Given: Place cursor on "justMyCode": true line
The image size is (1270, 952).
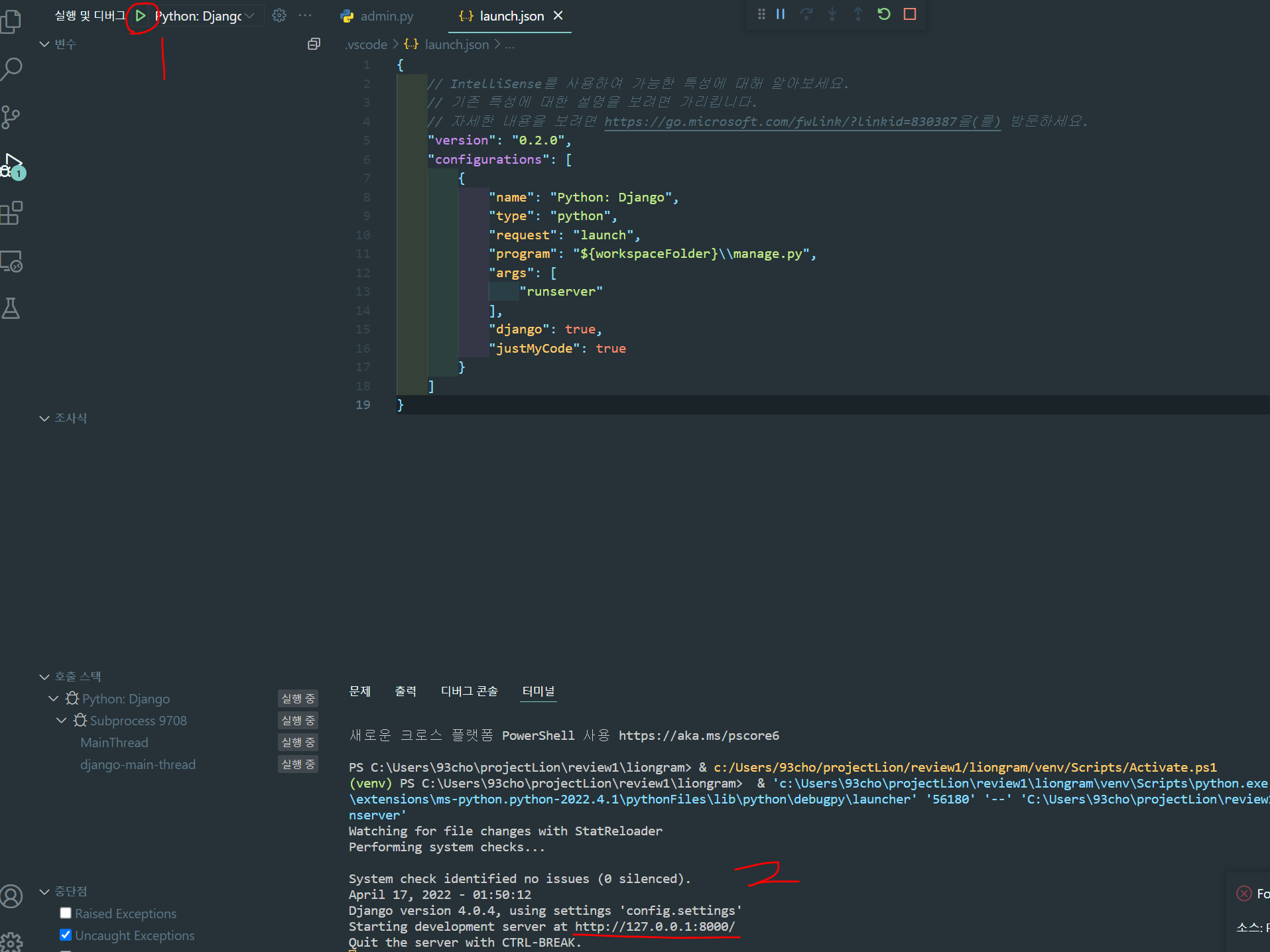Looking at the screenshot, I should (557, 348).
